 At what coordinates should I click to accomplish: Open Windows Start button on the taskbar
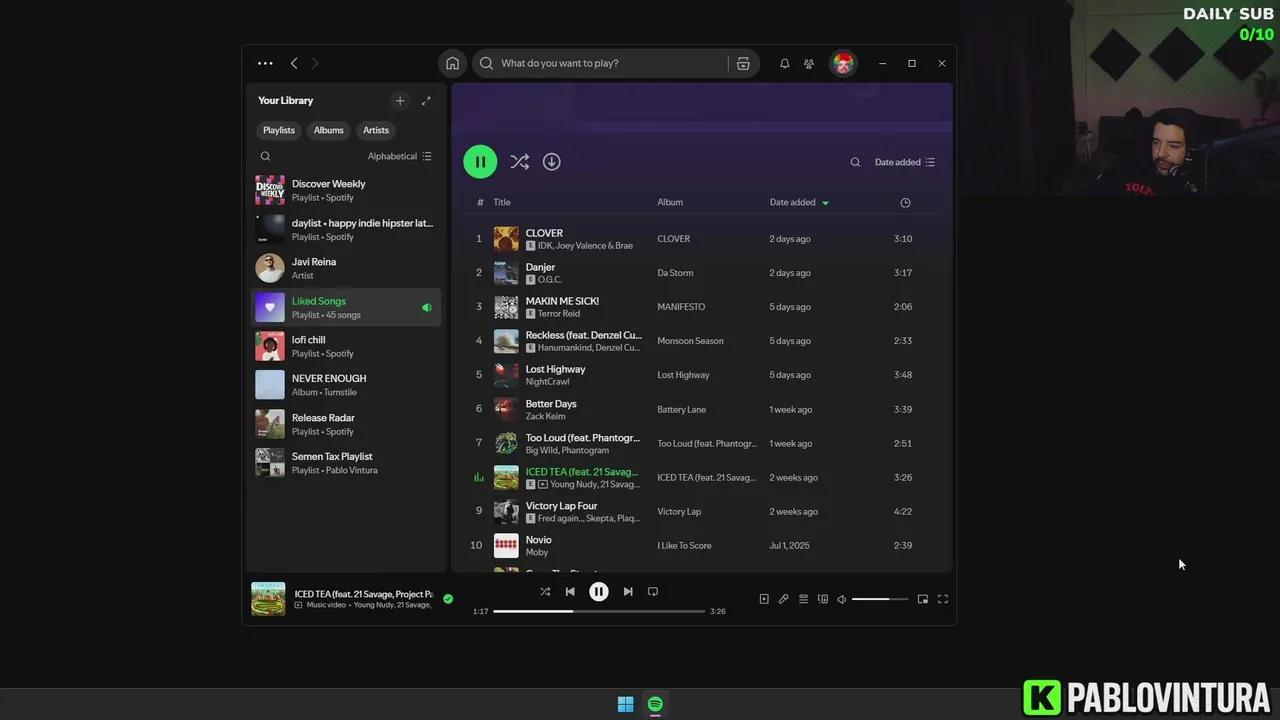pyautogui.click(x=625, y=704)
